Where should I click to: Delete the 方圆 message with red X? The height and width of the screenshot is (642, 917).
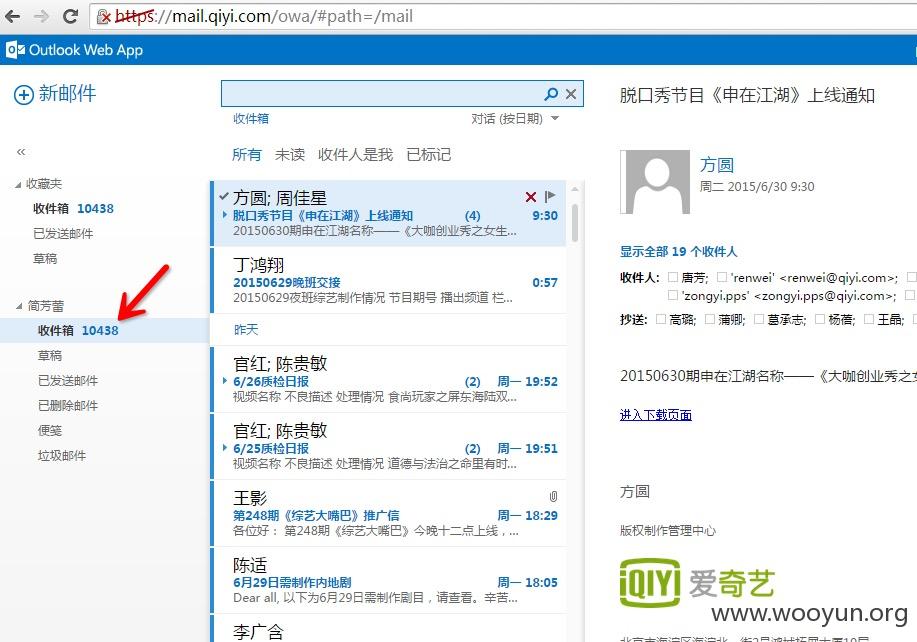click(531, 197)
